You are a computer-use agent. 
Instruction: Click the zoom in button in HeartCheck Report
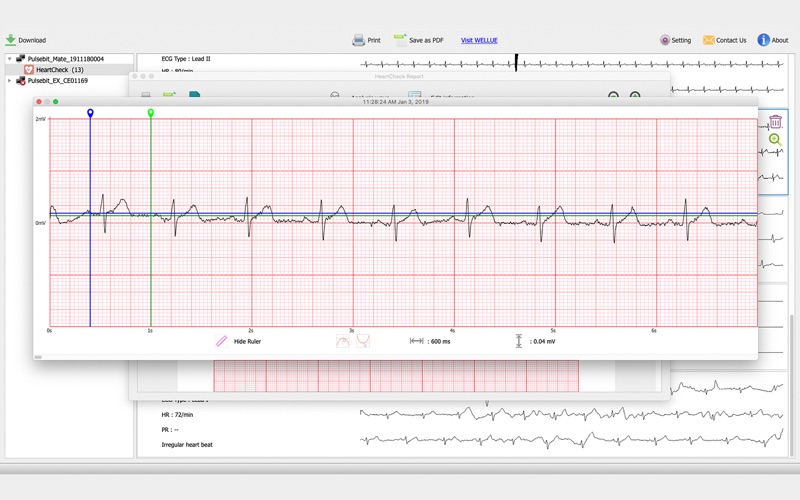point(635,95)
